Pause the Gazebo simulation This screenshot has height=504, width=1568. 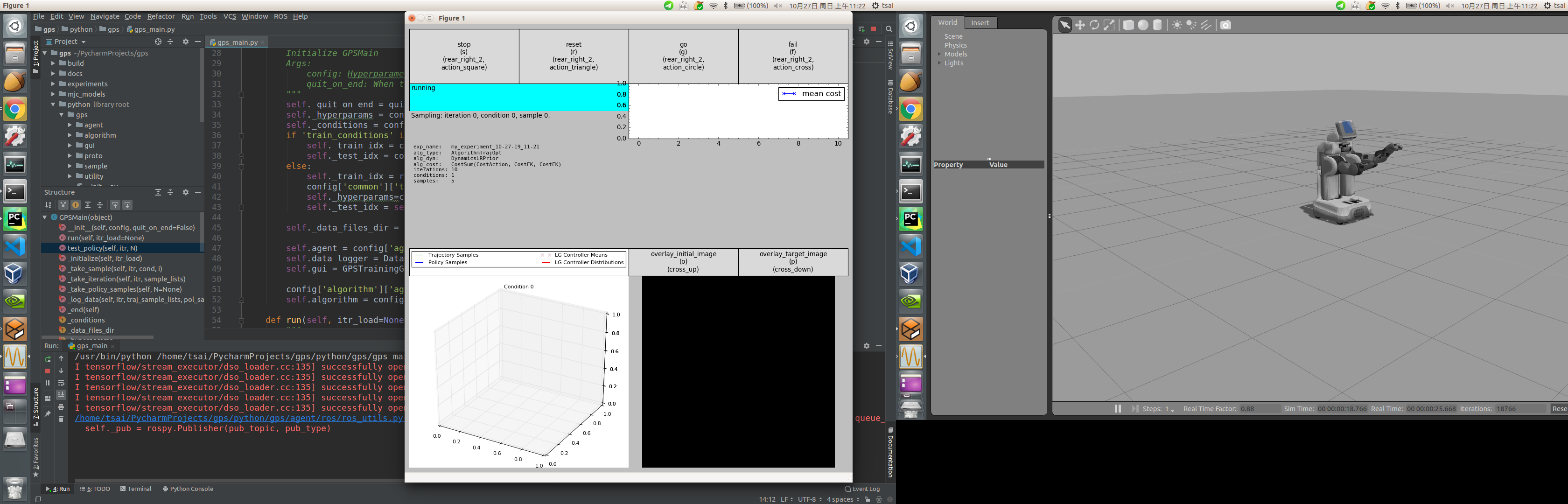1118,408
